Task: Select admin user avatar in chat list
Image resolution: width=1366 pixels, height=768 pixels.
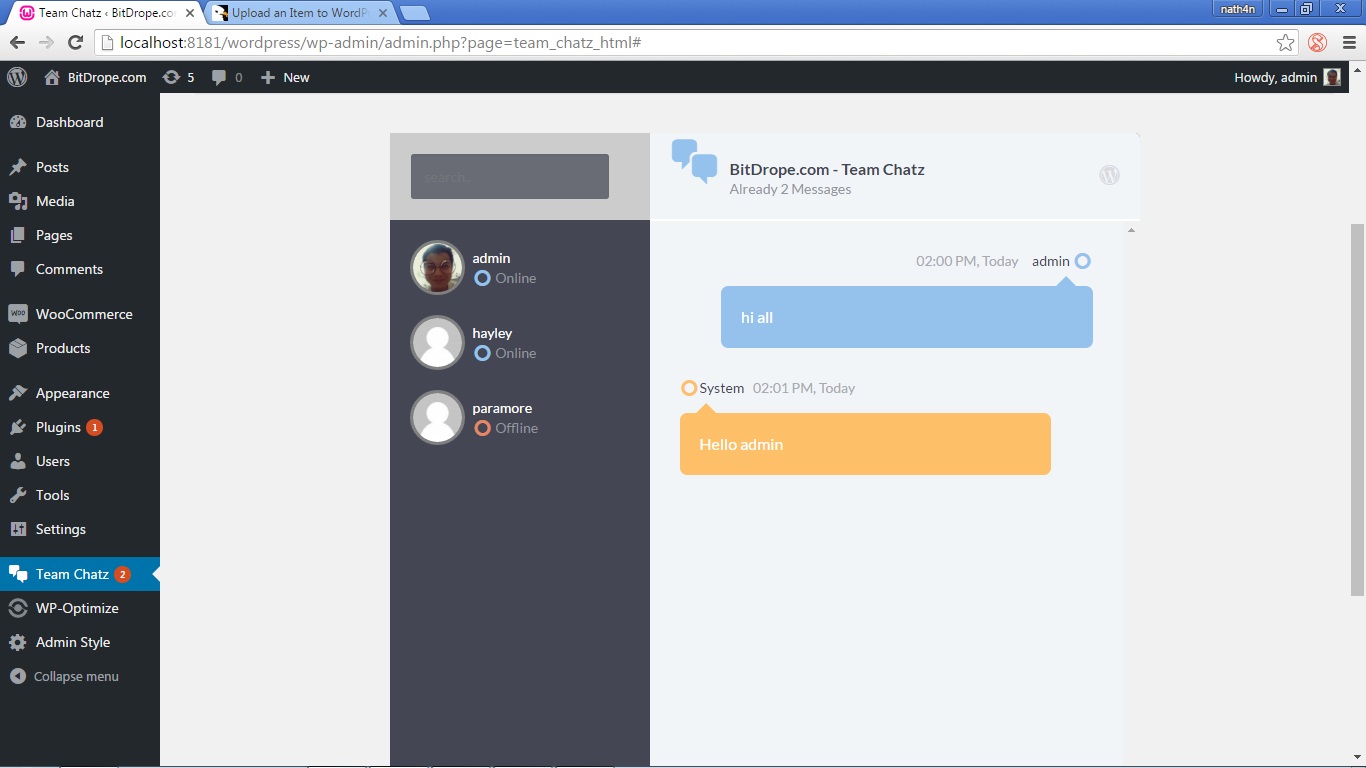Action: (x=437, y=267)
